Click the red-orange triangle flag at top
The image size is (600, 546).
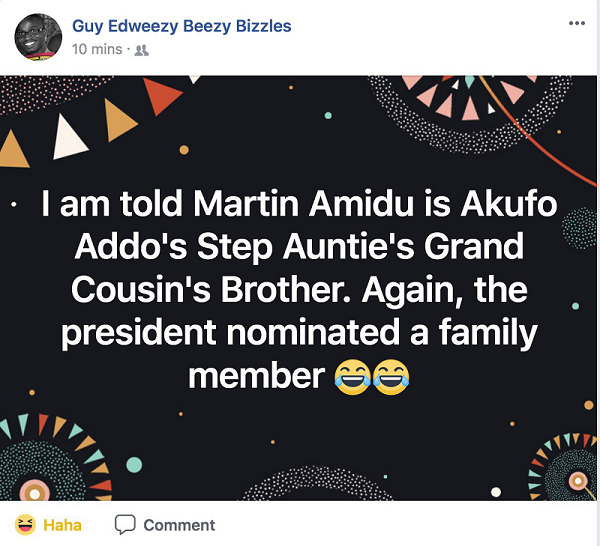[x=160, y=95]
